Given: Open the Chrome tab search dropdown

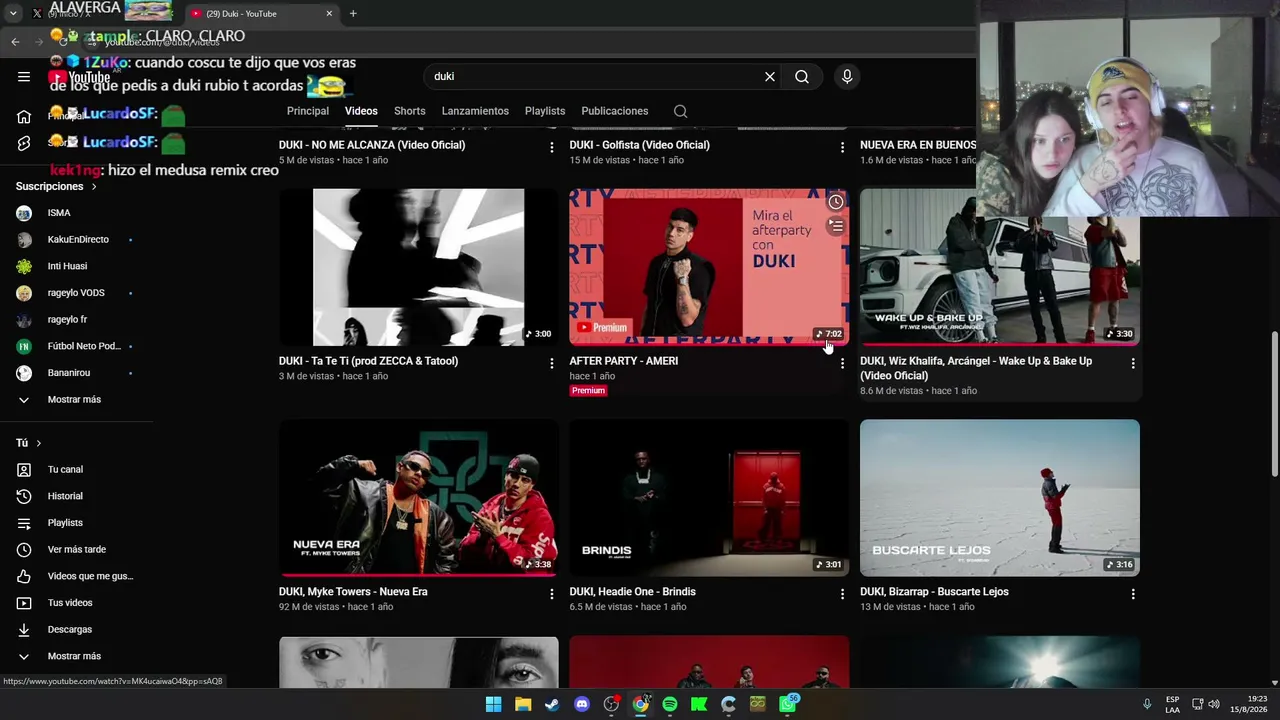Looking at the screenshot, I should pyautogui.click(x=13, y=13).
